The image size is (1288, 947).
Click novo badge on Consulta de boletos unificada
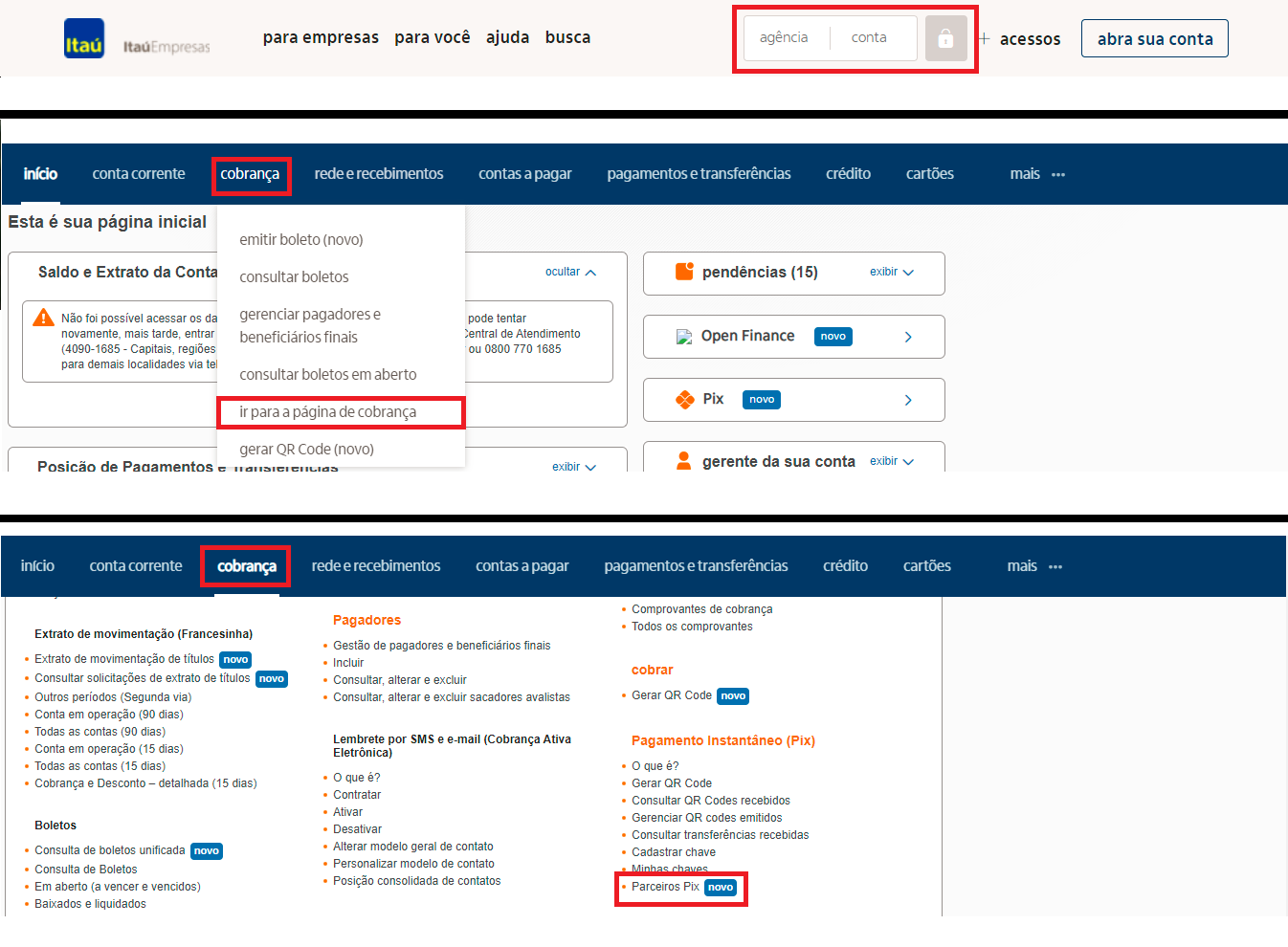point(207,851)
